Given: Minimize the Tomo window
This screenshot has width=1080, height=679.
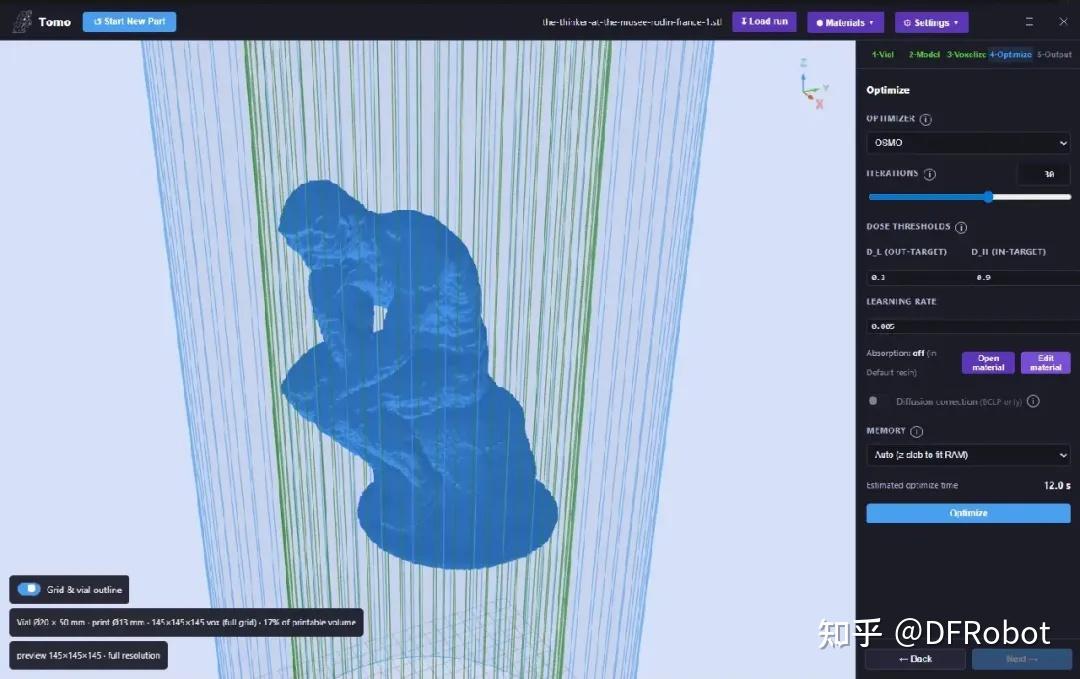Looking at the screenshot, I should 1029,22.
